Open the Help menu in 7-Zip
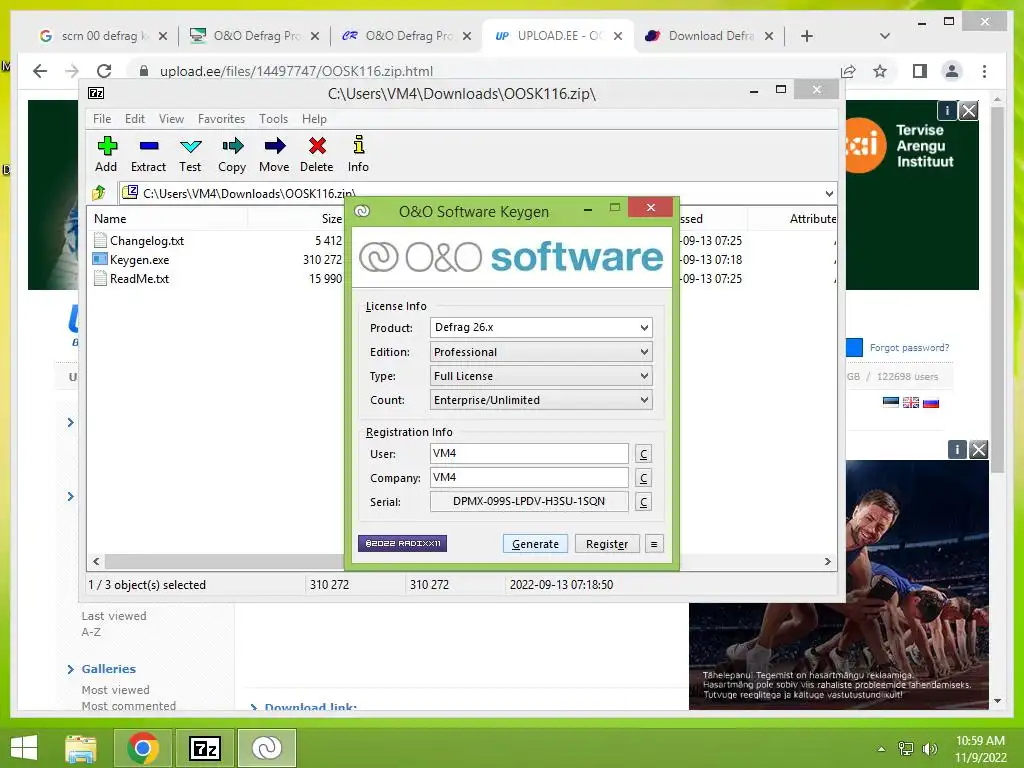This screenshot has height=768, width=1024. click(x=314, y=119)
